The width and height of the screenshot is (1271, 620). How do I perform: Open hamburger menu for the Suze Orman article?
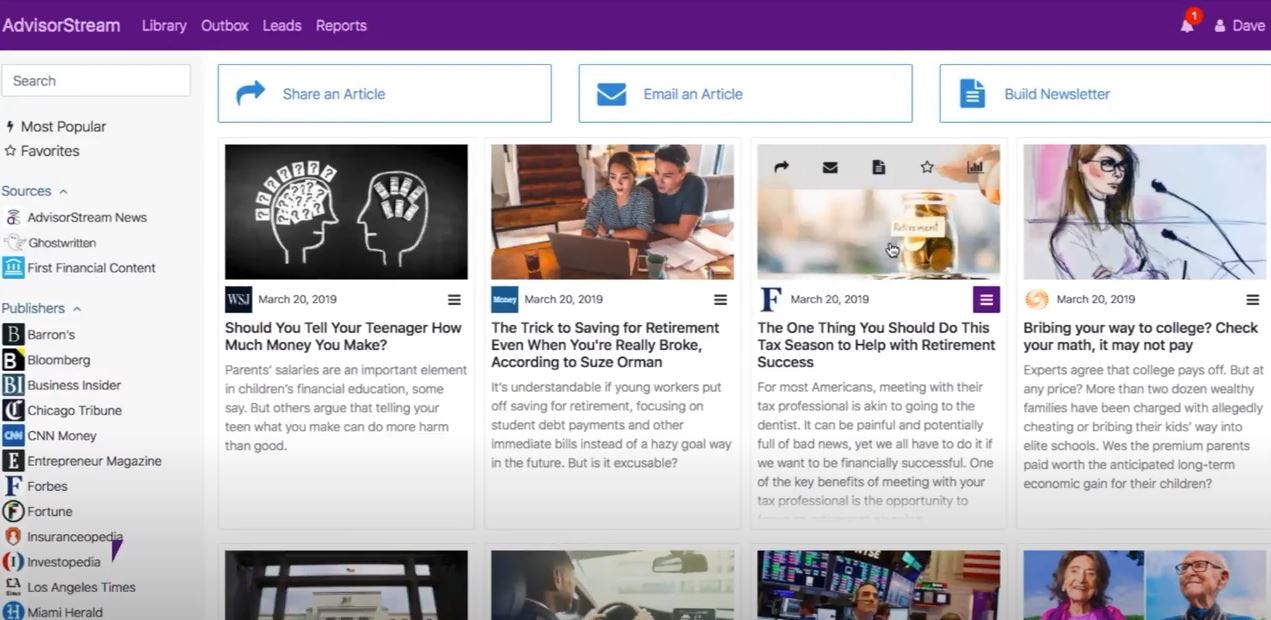720,299
